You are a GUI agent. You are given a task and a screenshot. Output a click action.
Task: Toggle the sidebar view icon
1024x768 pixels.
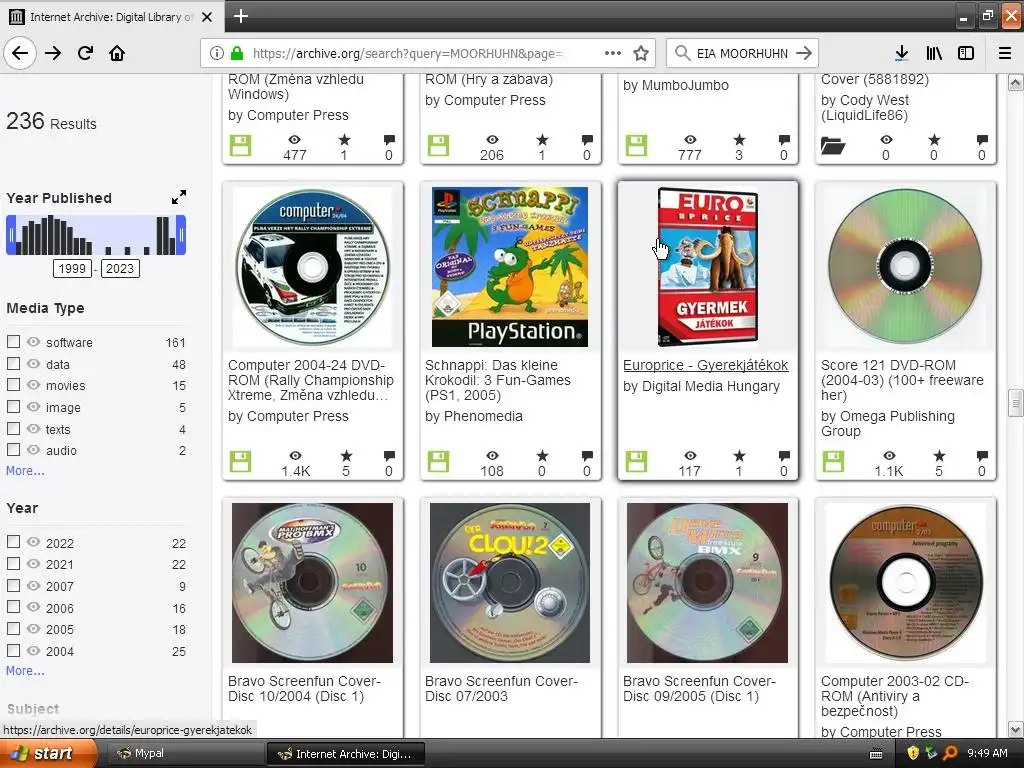[x=966, y=54]
